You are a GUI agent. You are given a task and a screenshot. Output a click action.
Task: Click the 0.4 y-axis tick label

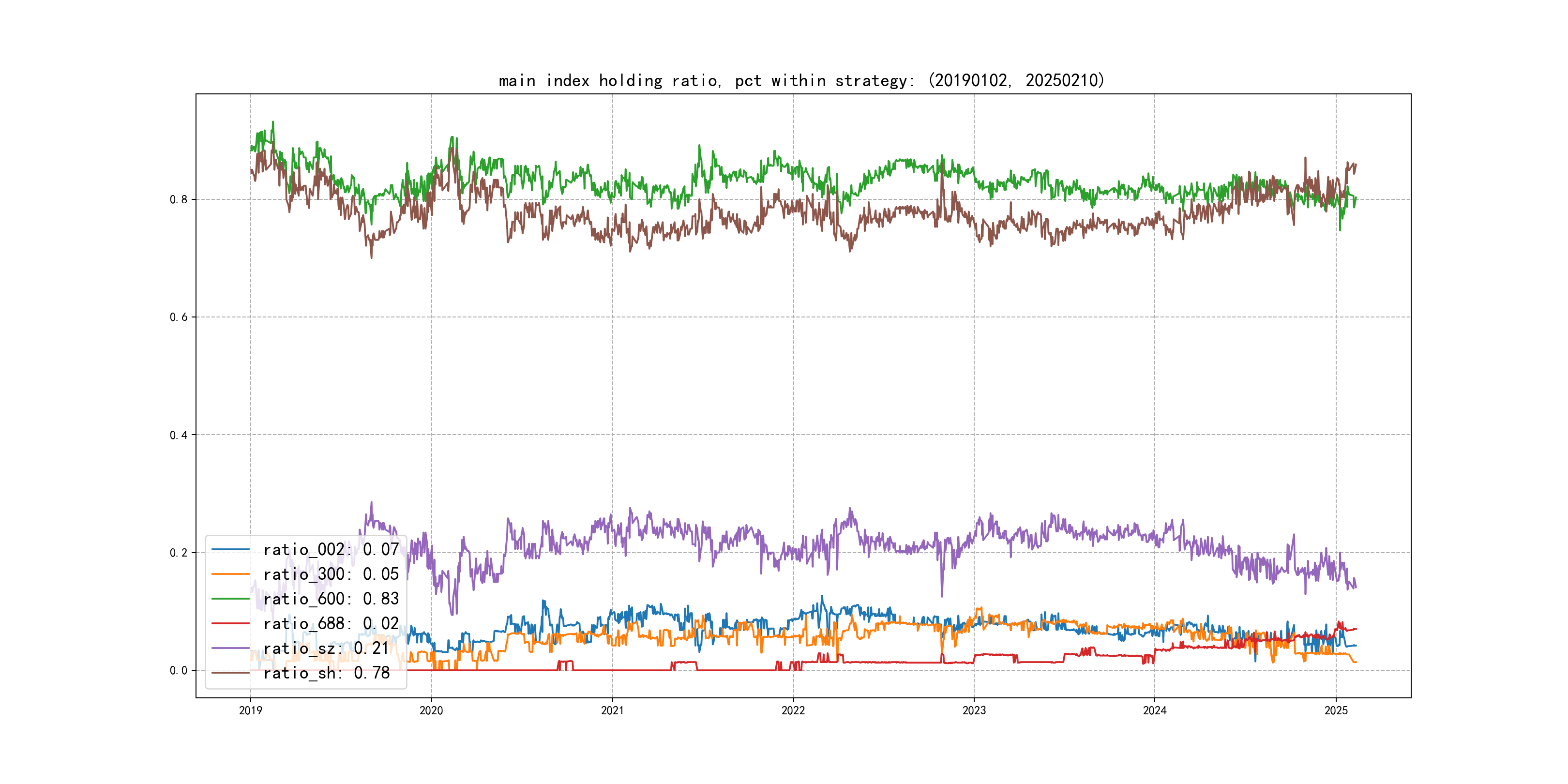(x=179, y=435)
